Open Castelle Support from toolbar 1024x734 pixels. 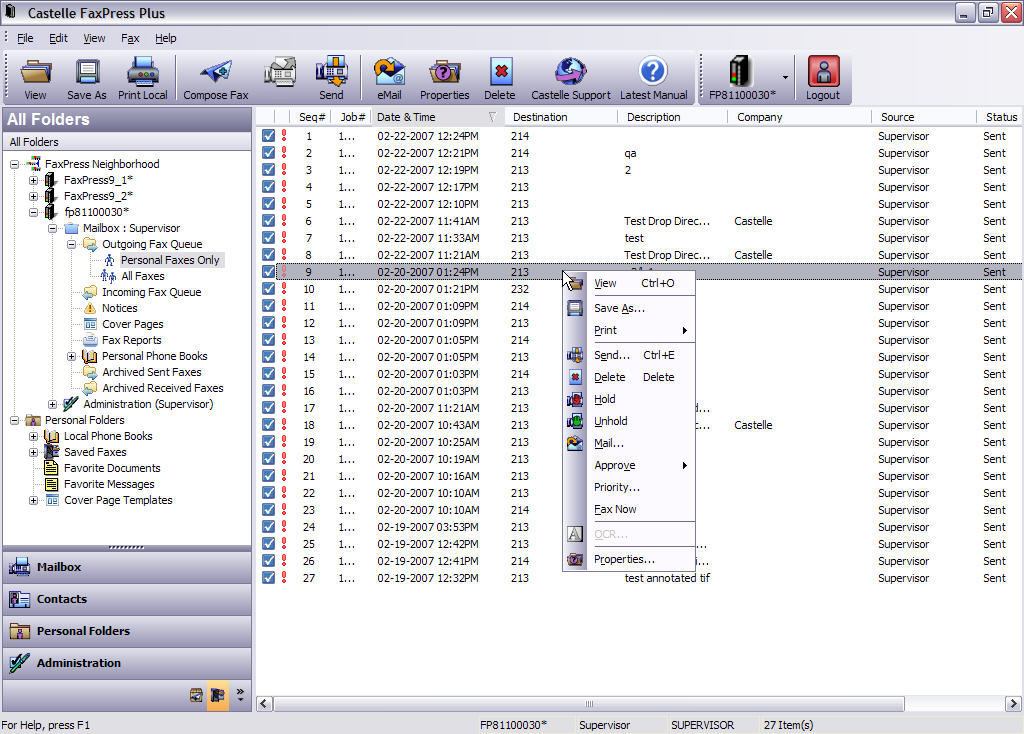tap(570, 74)
